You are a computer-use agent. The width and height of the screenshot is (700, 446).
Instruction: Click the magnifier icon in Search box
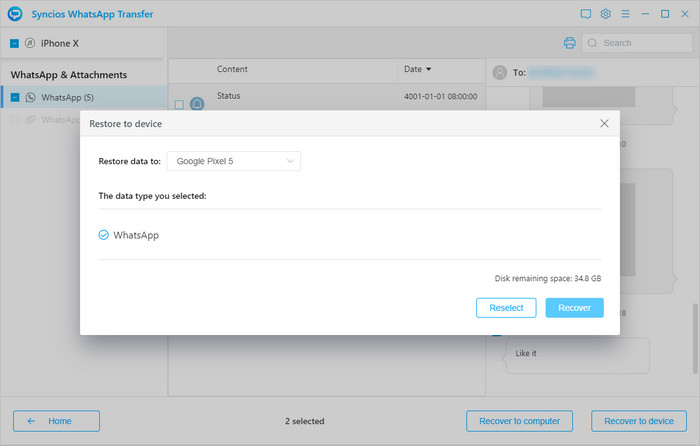click(592, 43)
